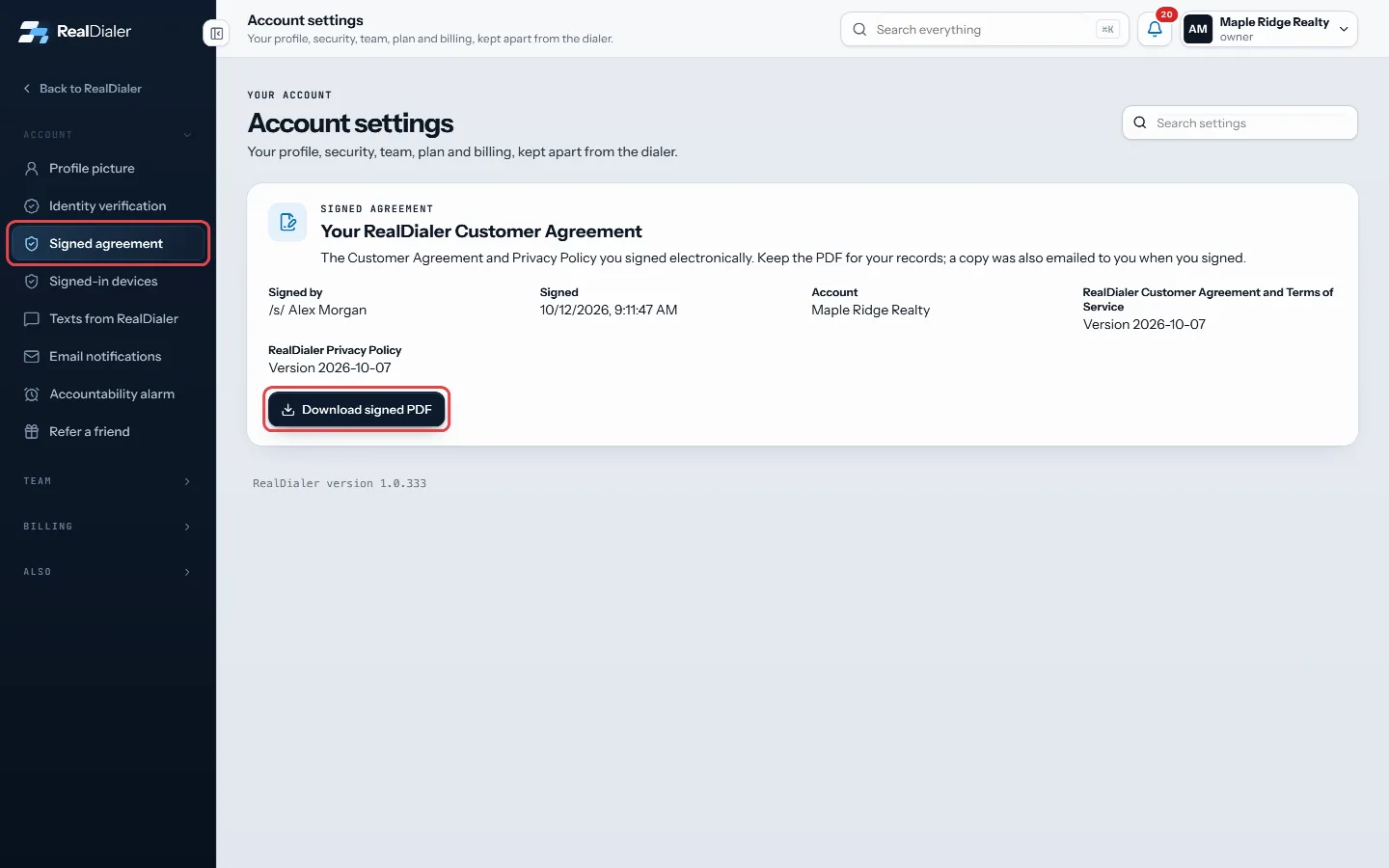
Task: Go to Signed-in devices
Action: click(x=108, y=282)
